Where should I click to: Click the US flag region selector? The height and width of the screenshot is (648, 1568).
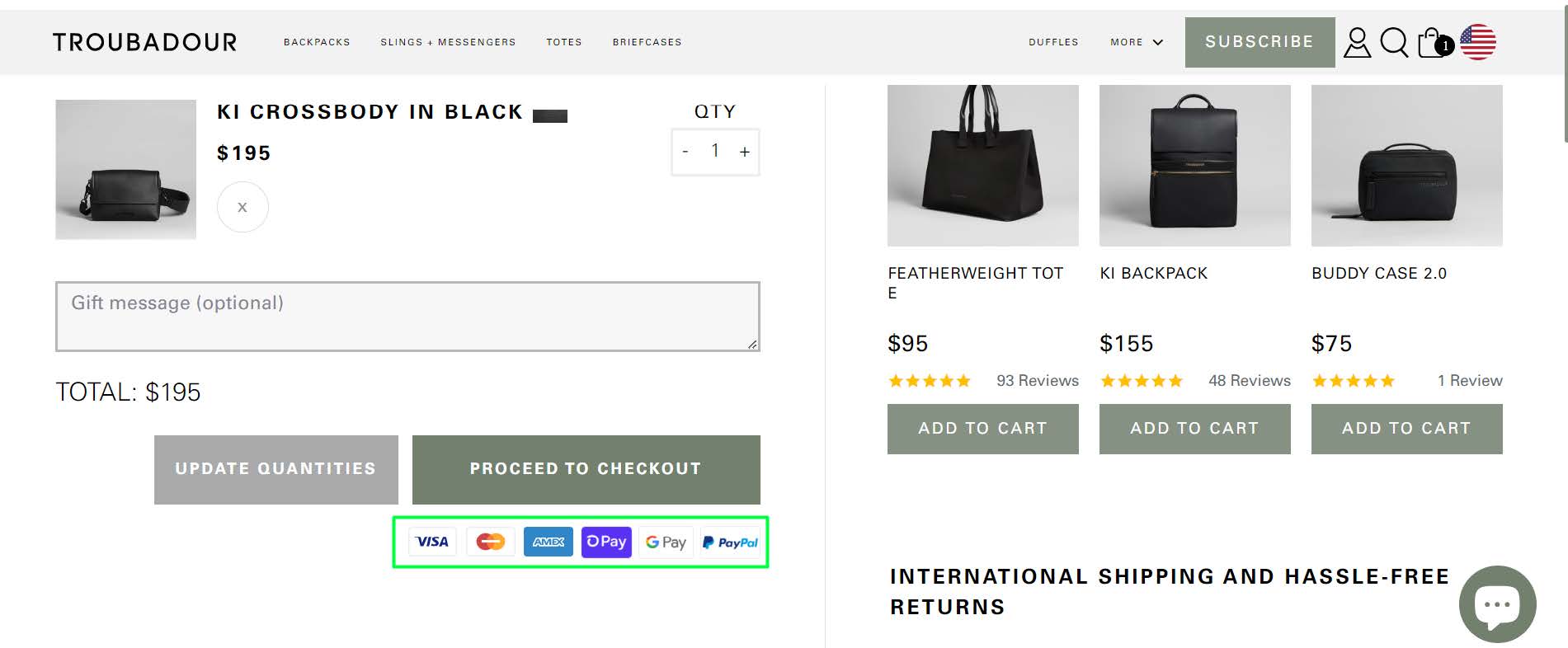[1478, 42]
